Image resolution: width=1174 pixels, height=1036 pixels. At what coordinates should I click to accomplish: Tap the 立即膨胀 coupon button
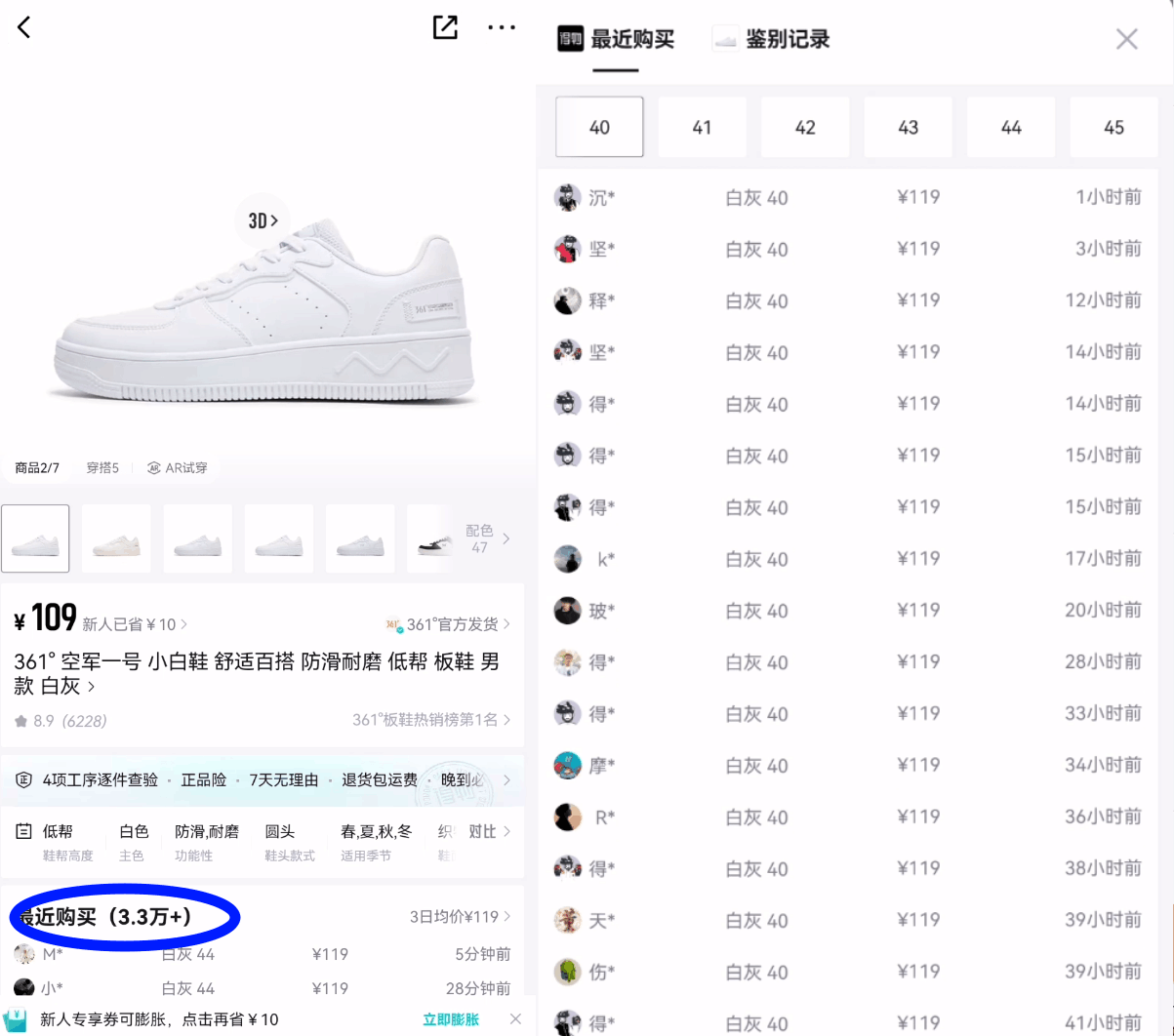[451, 1017]
